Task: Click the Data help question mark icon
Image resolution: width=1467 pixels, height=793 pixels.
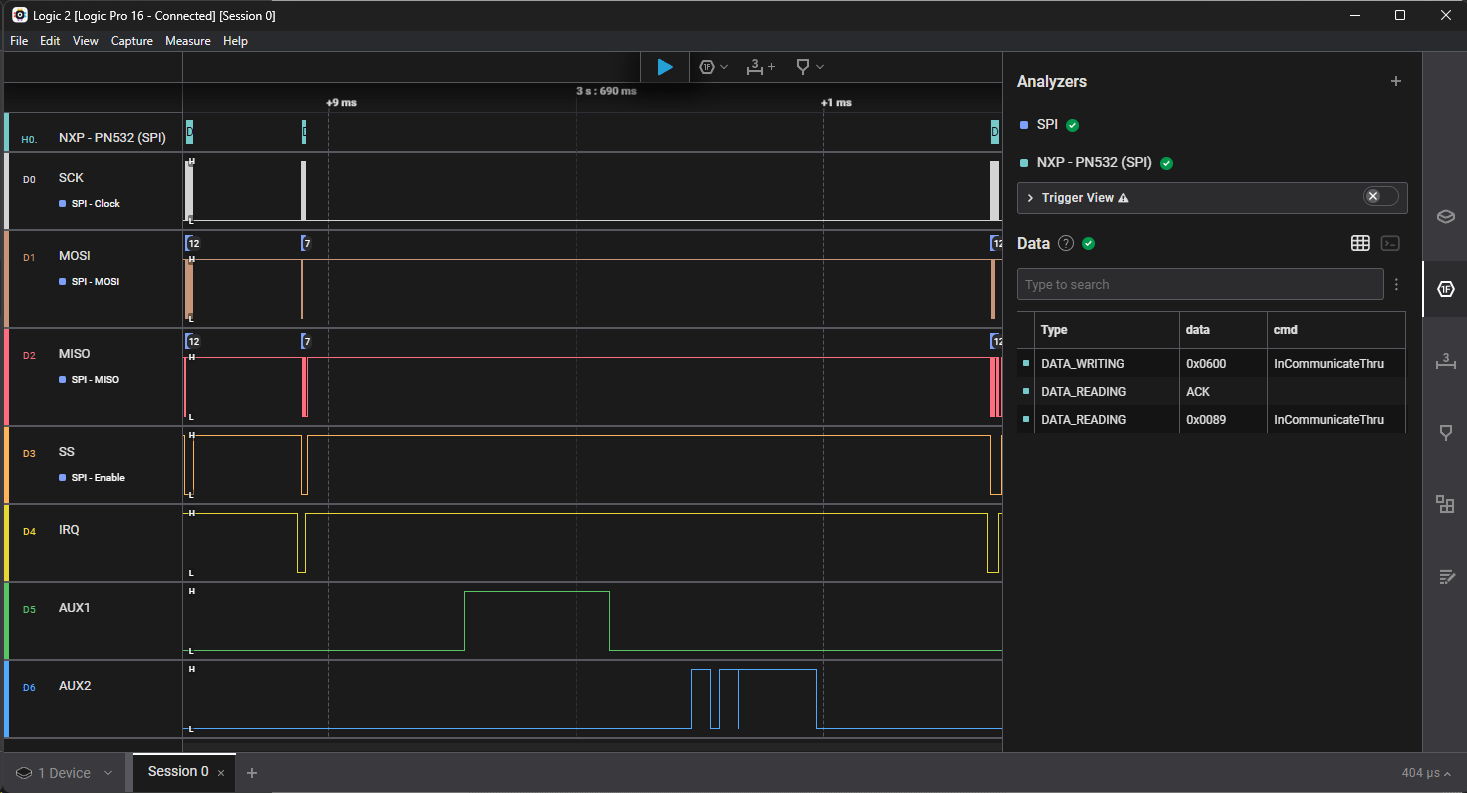Action: tap(1066, 243)
